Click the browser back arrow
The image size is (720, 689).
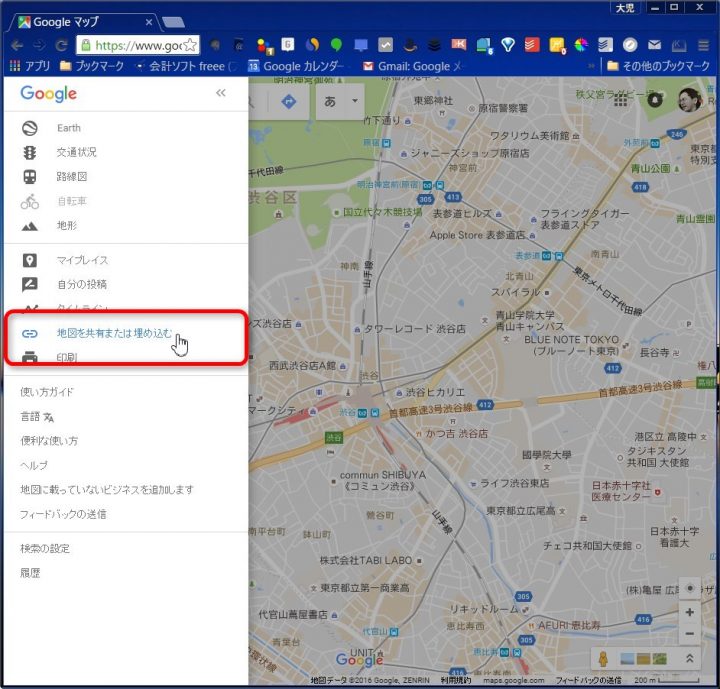click(x=17, y=45)
